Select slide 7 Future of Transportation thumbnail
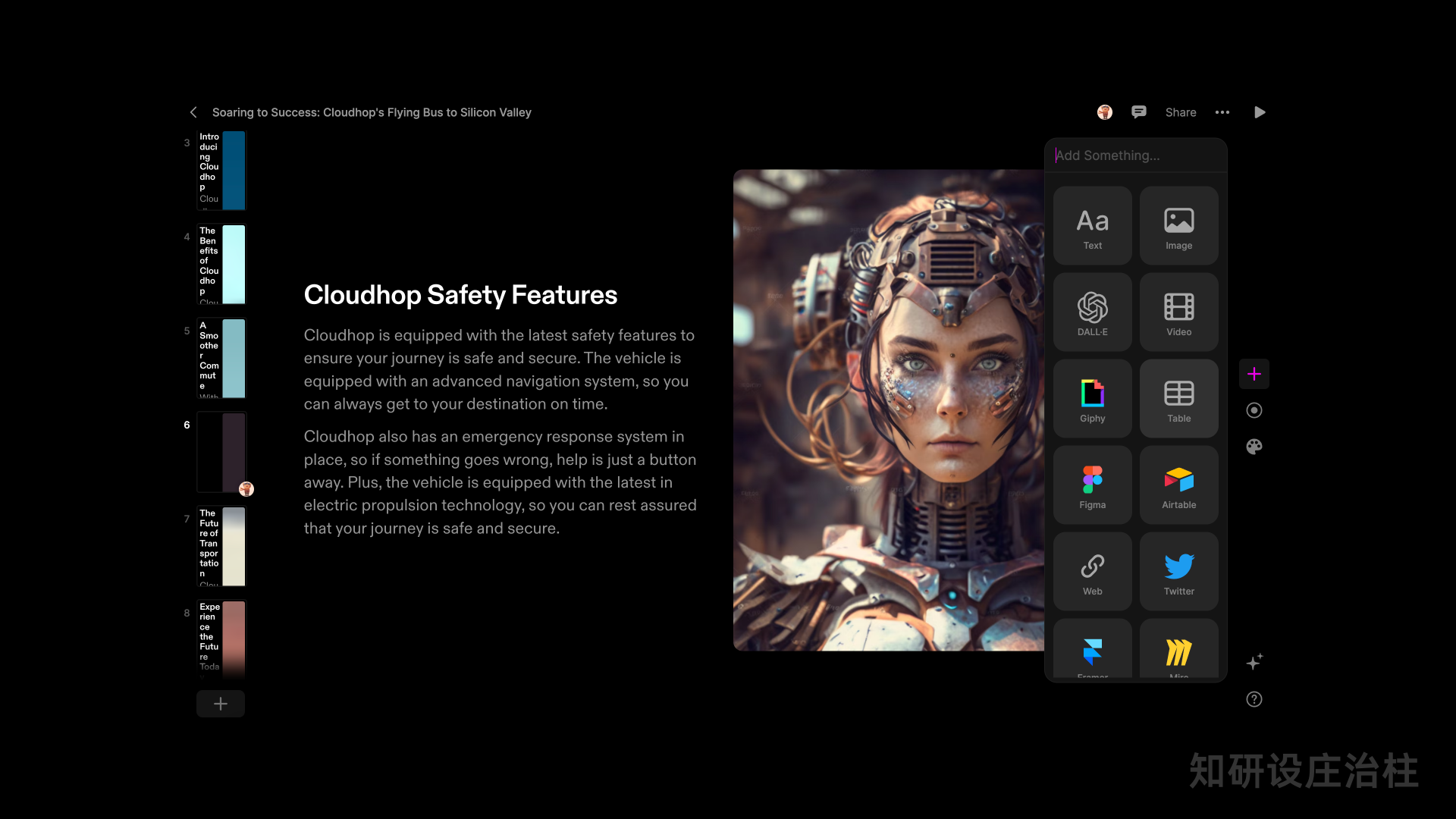The height and width of the screenshot is (819, 1456). (x=221, y=546)
